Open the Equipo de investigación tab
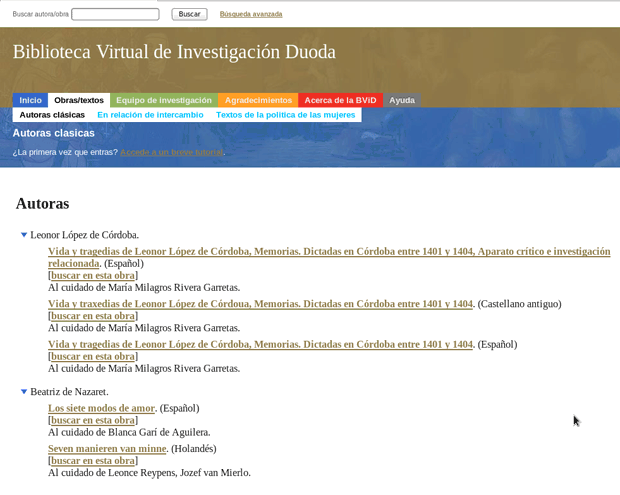This screenshot has height=495, width=620. tap(163, 100)
